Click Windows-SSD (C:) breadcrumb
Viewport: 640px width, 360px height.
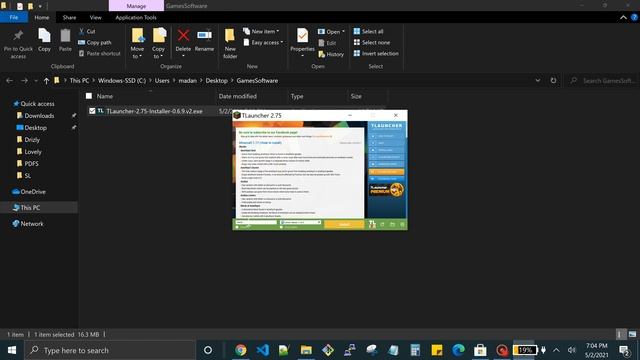[122, 81]
